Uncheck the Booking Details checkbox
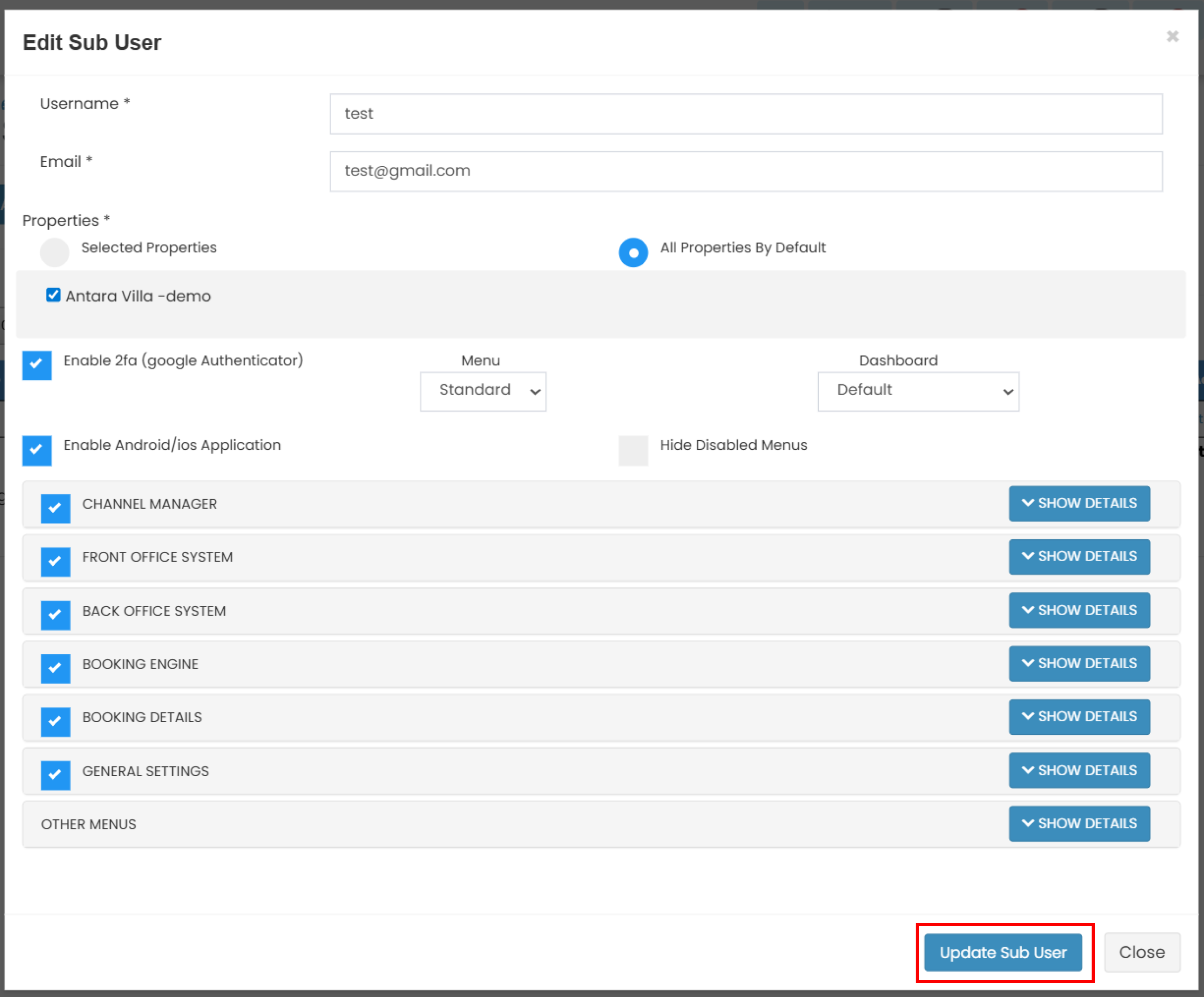 pyautogui.click(x=56, y=722)
